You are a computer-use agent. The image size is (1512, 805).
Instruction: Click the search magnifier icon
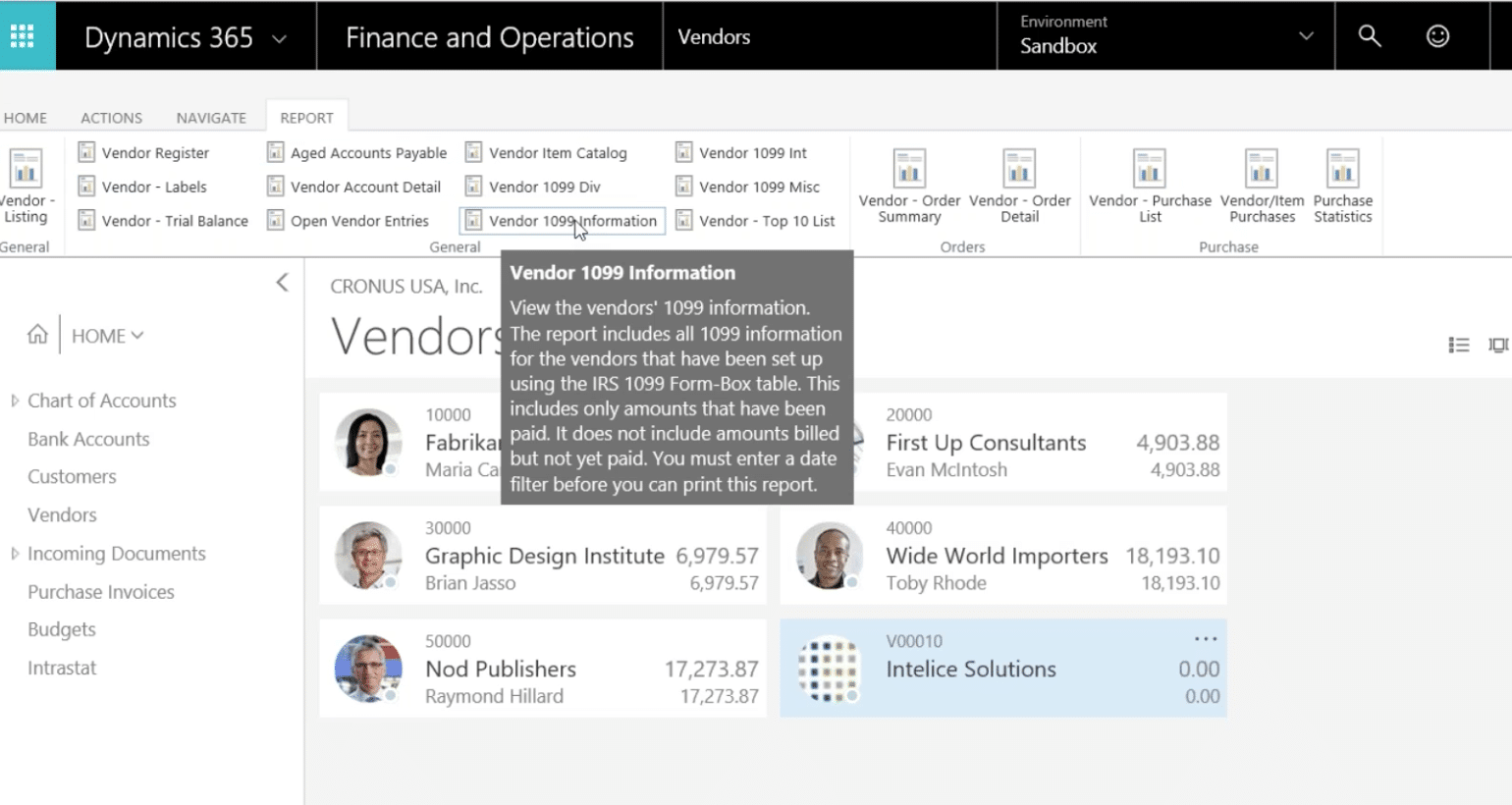[1369, 36]
